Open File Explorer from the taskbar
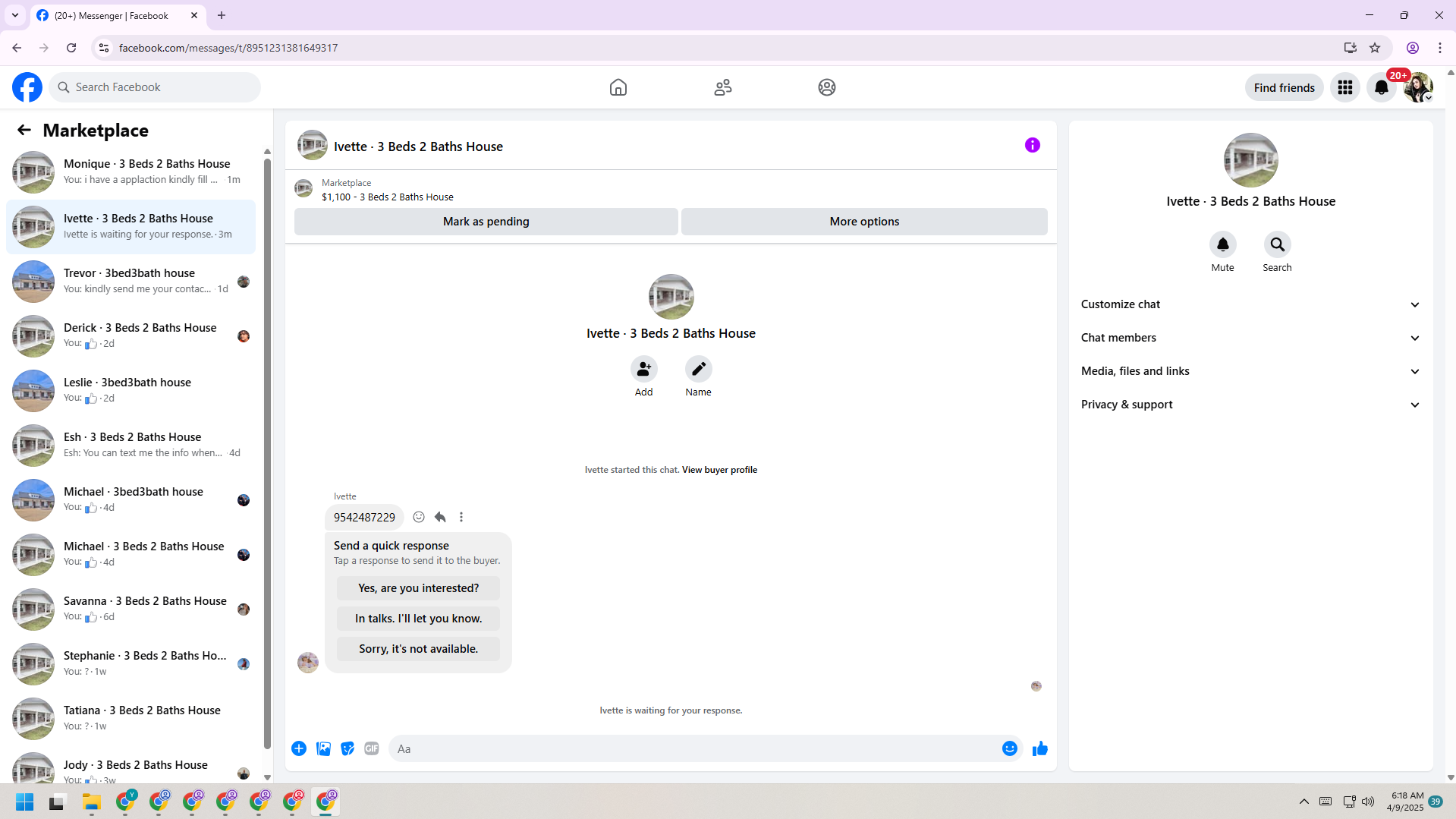Viewport: 1456px width, 819px height. pyautogui.click(x=92, y=802)
